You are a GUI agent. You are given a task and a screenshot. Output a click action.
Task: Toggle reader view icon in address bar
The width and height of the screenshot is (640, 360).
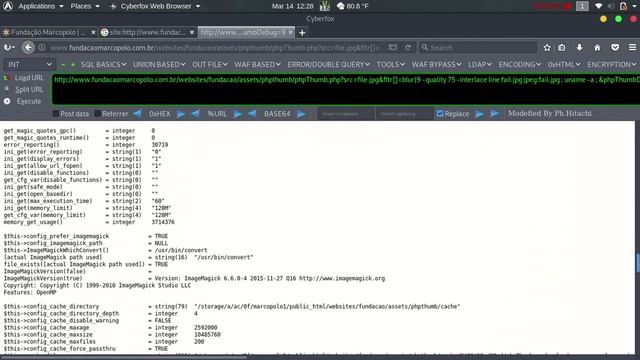click(393, 47)
